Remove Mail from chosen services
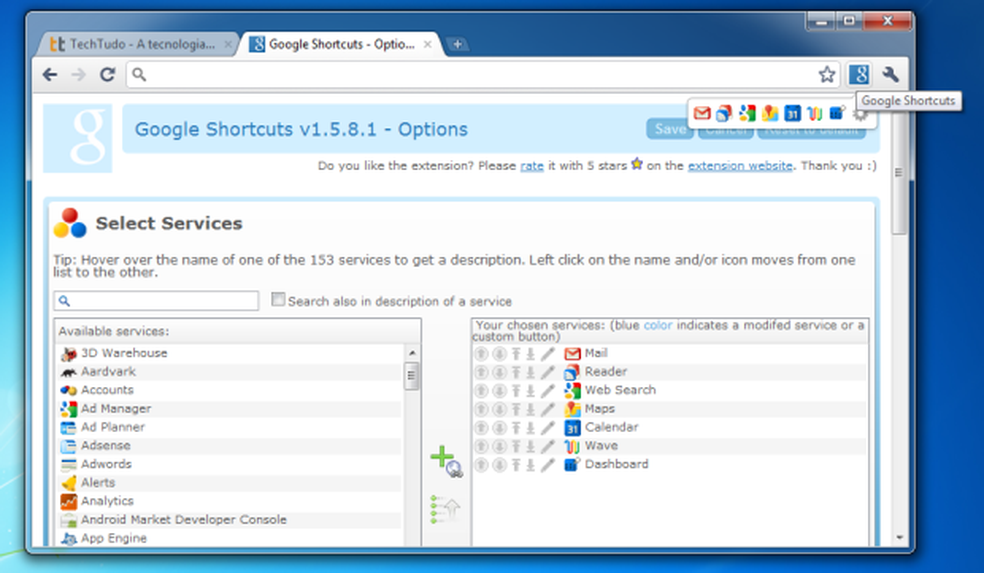Screen dimensions: 984x573 click(586, 353)
